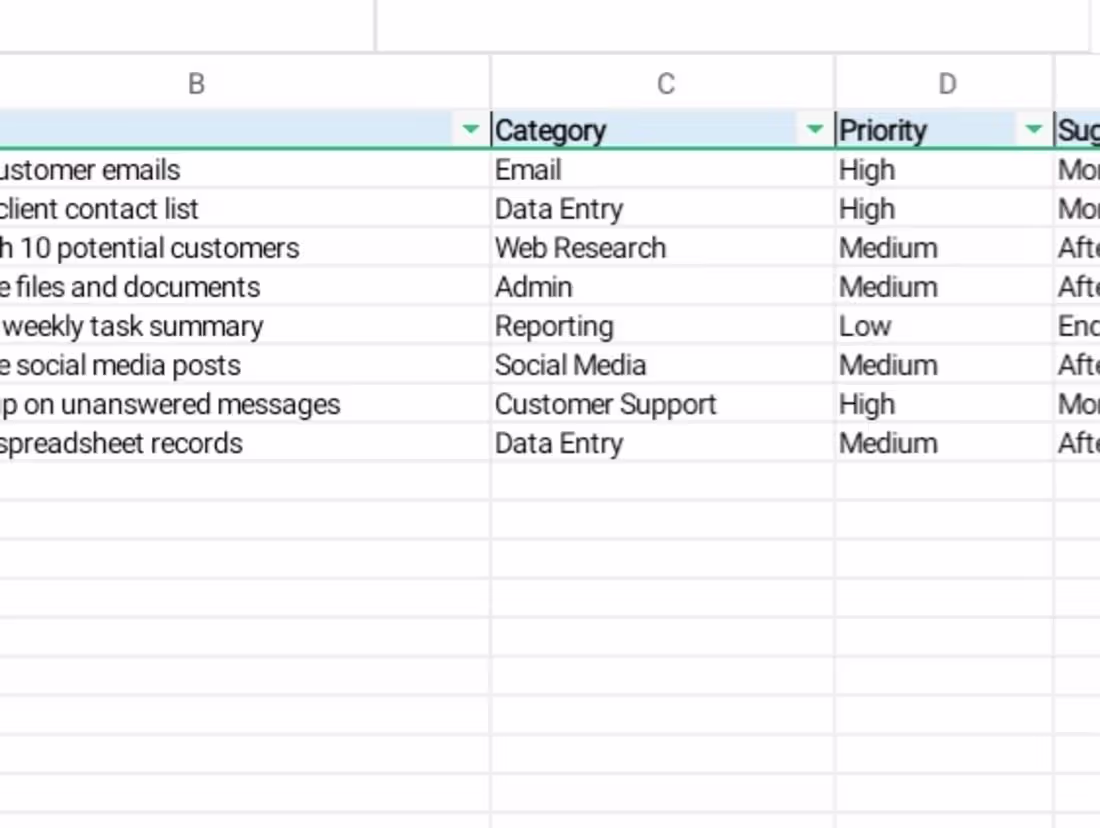Image resolution: width=1100 pixels, height=828 pixels.
Task: Open the Priority column filter dropdown
Action: [1033, 129]
